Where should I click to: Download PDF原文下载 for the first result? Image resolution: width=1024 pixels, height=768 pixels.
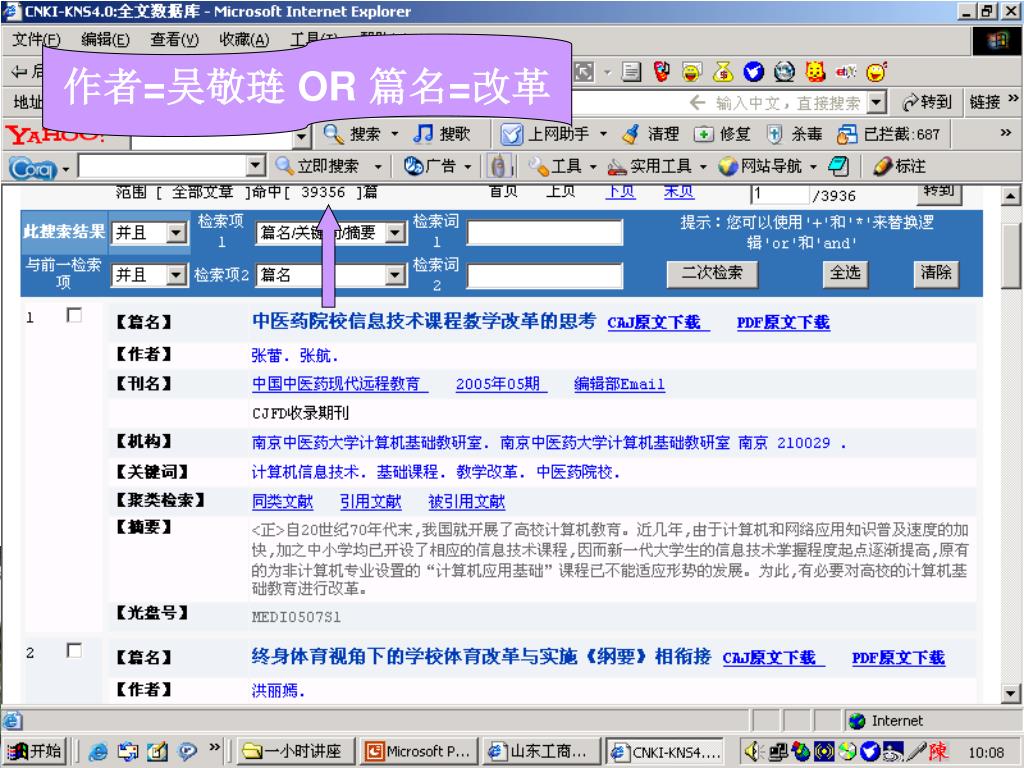point(783,323)
